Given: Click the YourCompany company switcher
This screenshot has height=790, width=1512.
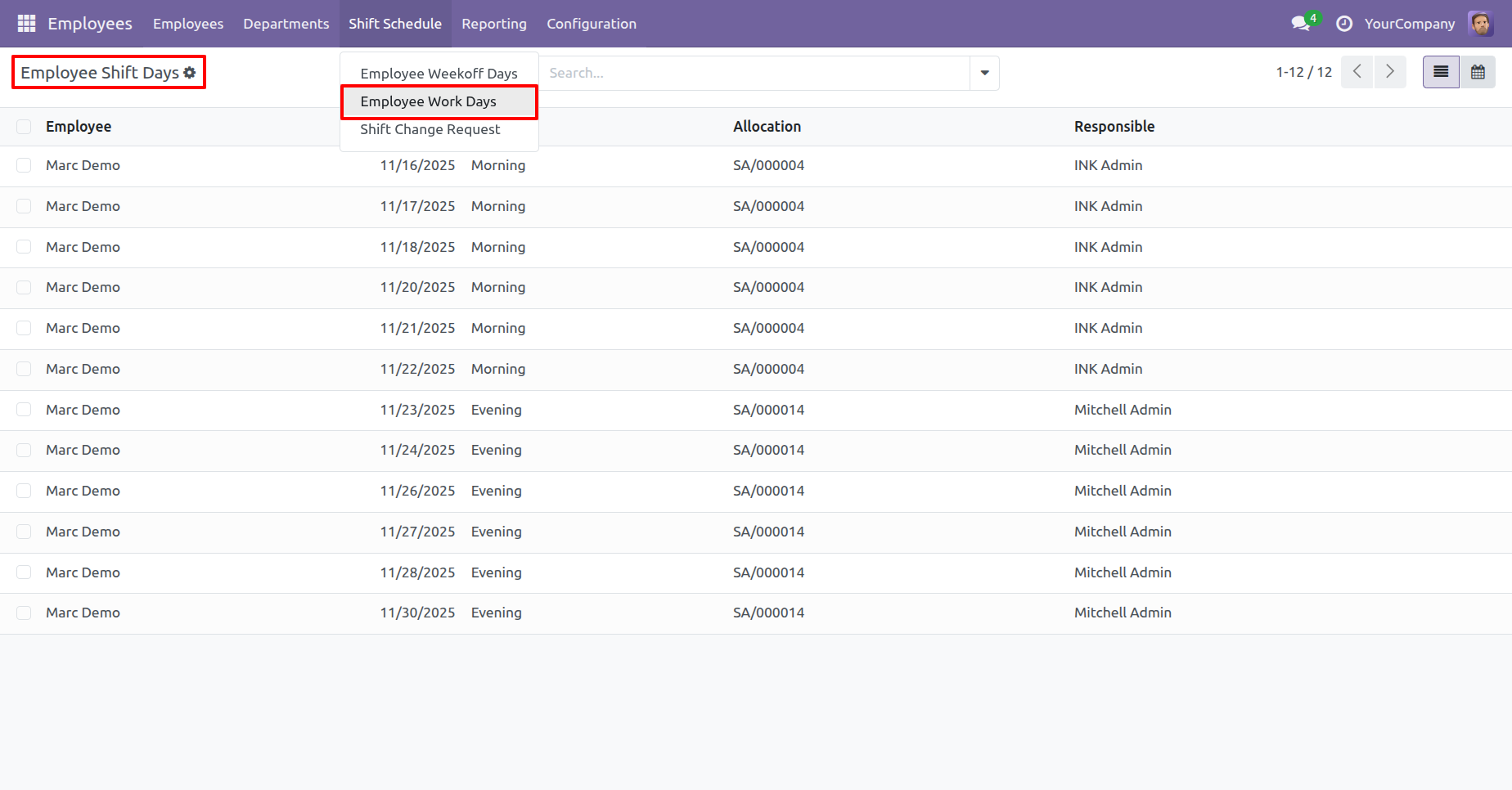Looking at the screenshot, I should tap(1410, 24).
